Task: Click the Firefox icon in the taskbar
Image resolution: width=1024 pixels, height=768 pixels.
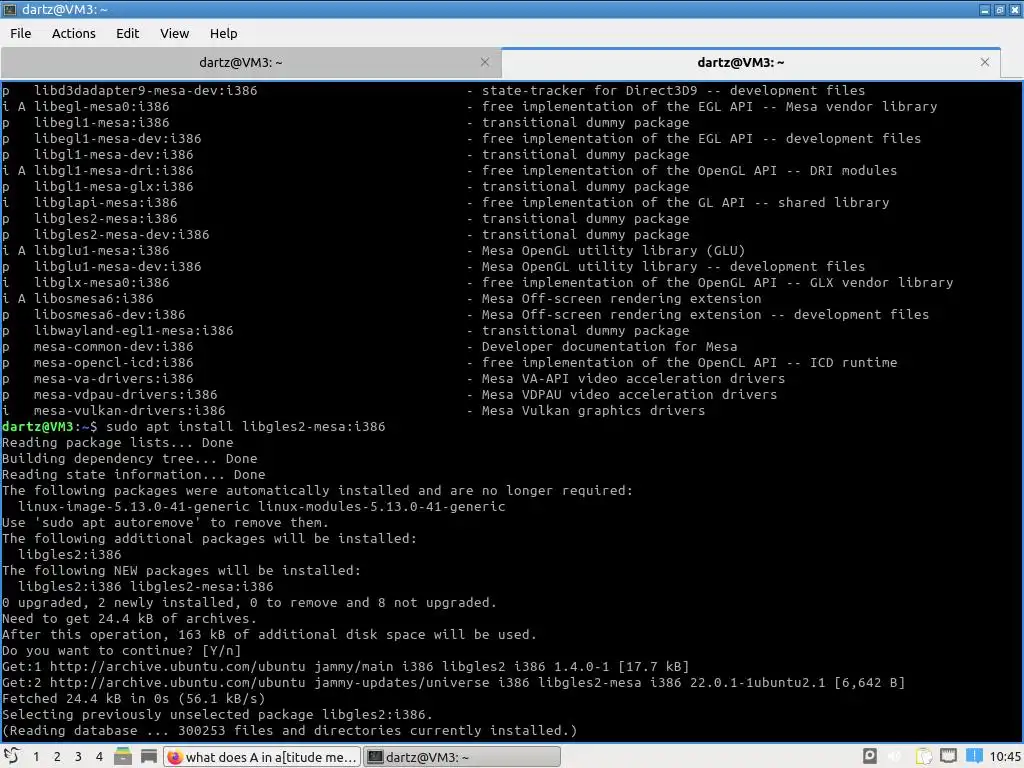Action: [174, 757]
